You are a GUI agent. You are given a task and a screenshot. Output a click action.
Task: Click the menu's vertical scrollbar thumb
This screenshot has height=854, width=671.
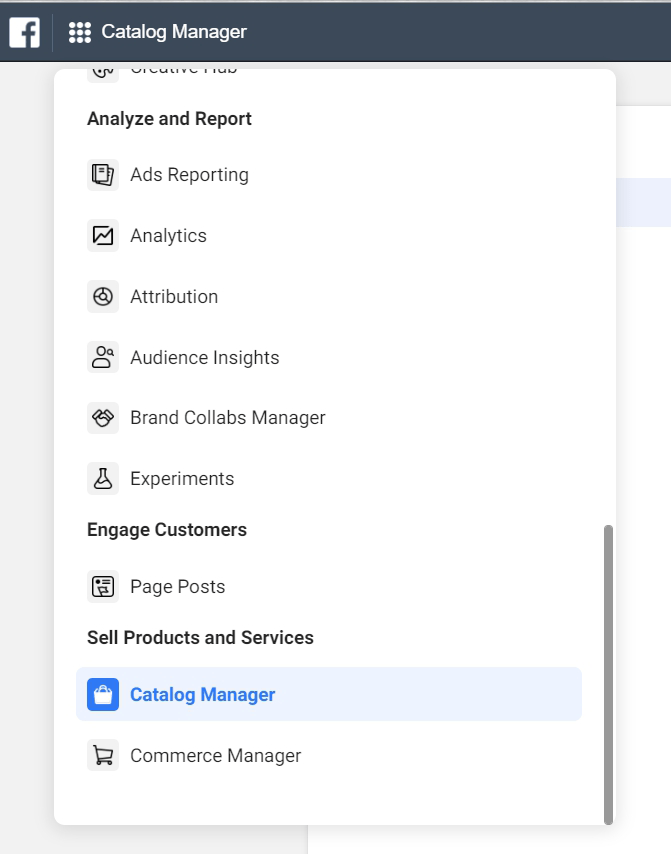tap(608, 675)
